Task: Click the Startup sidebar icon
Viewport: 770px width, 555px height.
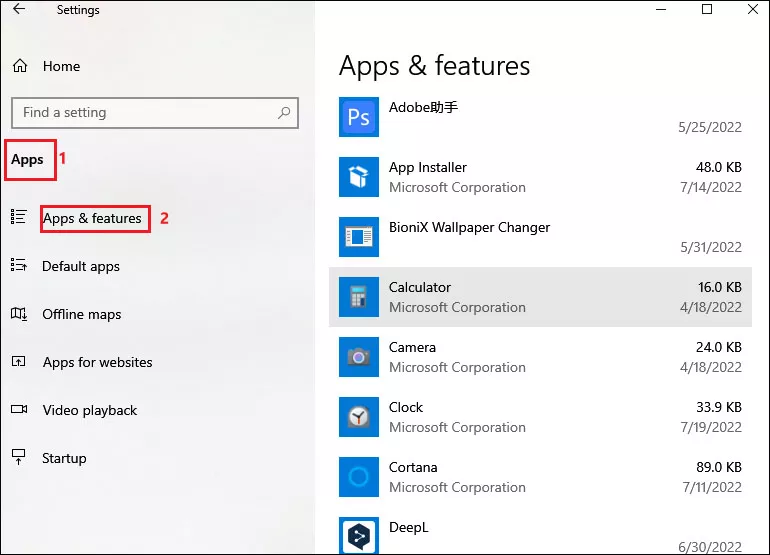Action: click(x=19, y=457)
